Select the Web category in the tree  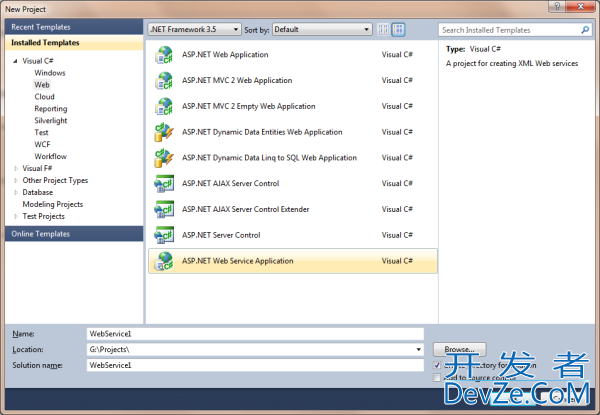tap(42, 85)
